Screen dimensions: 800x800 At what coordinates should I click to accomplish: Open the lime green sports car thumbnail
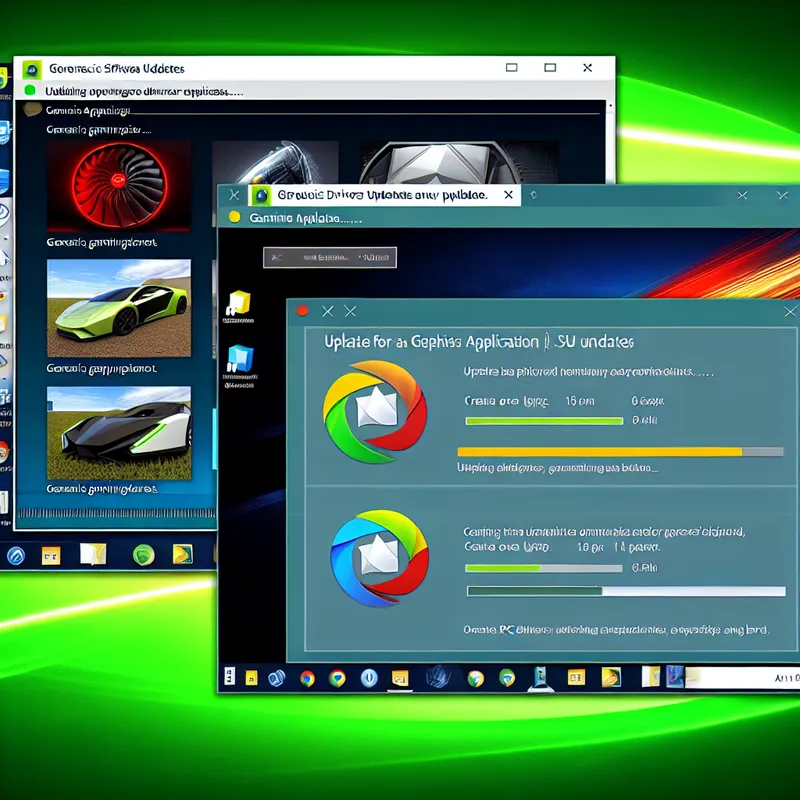pos(119,308)
